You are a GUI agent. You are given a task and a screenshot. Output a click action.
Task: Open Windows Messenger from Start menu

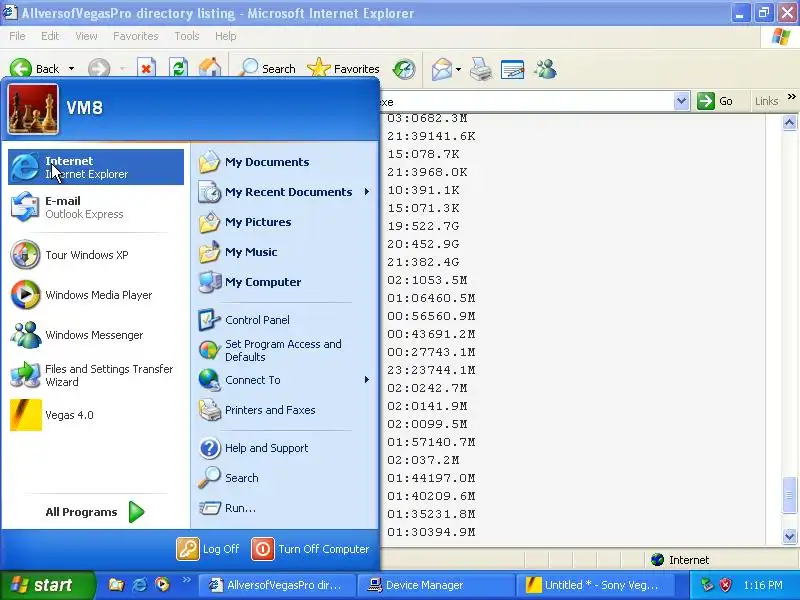(96, 335)
